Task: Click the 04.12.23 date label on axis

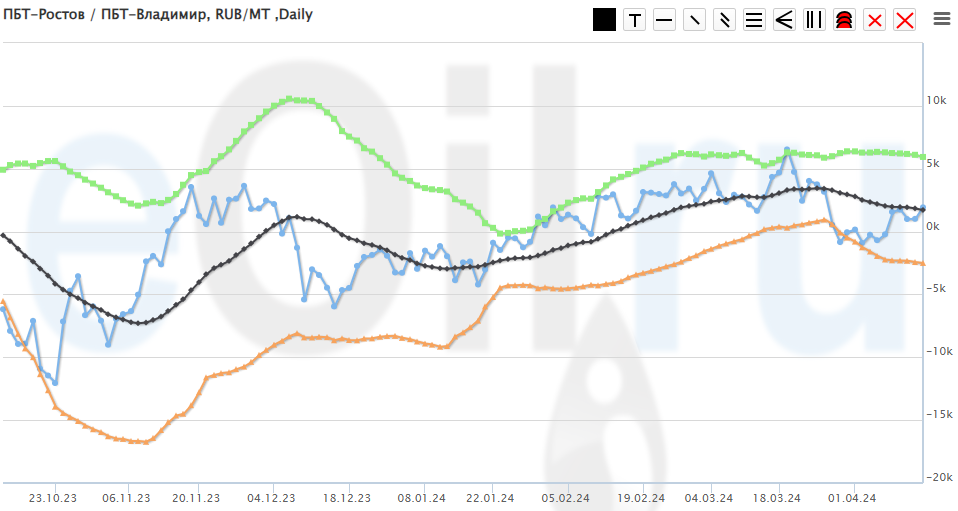Action: click(271, 497)
